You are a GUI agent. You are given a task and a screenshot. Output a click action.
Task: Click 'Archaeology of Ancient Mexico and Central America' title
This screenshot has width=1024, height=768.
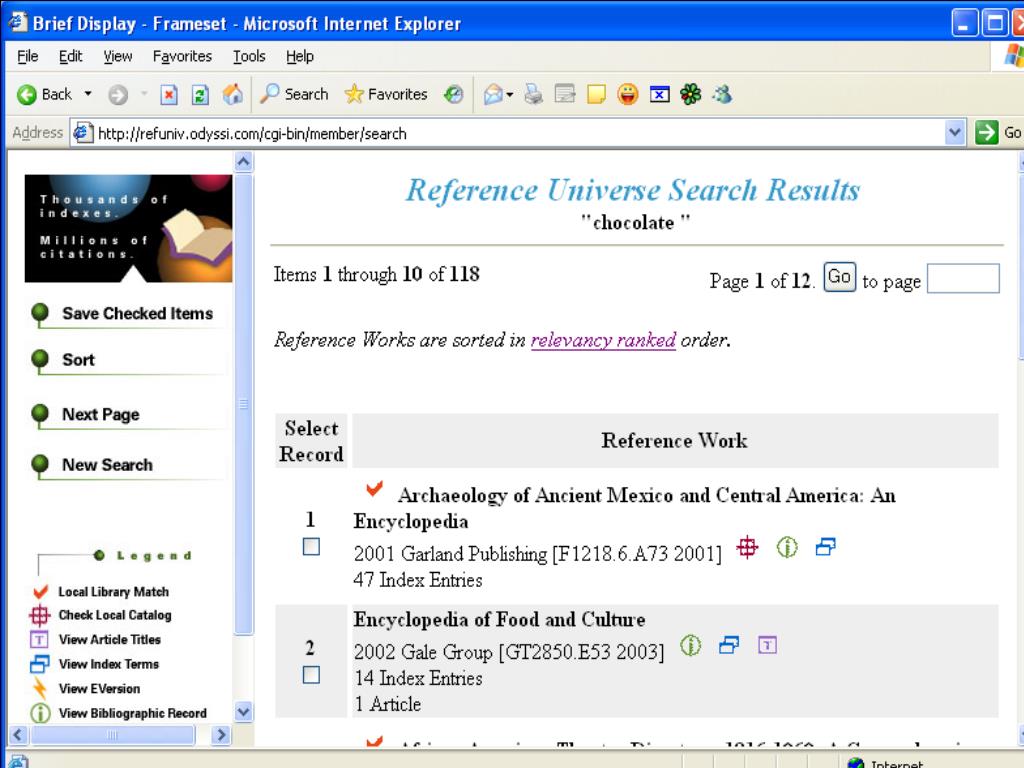pyautogui.click(x=626, y=507)
